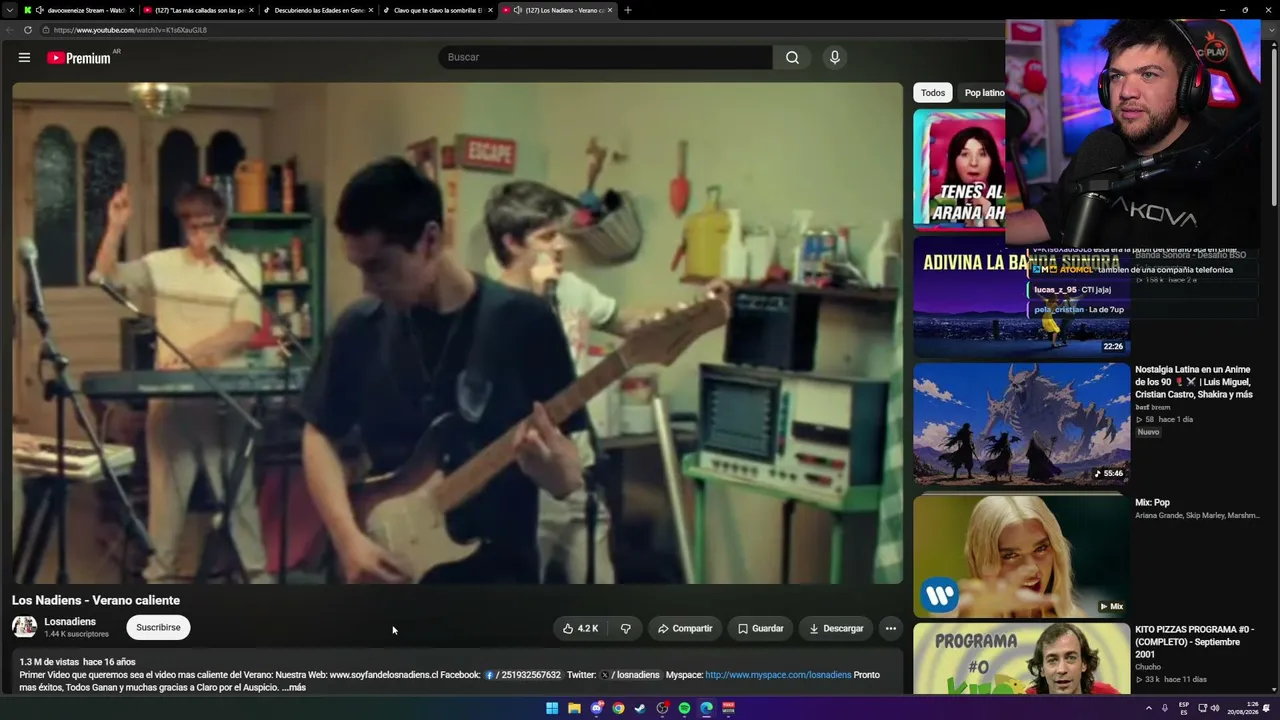Image resolution: width=1280 pixels, height=720 pixels.
Task: Close the Las más calladas tab
Action: [251, 10]
